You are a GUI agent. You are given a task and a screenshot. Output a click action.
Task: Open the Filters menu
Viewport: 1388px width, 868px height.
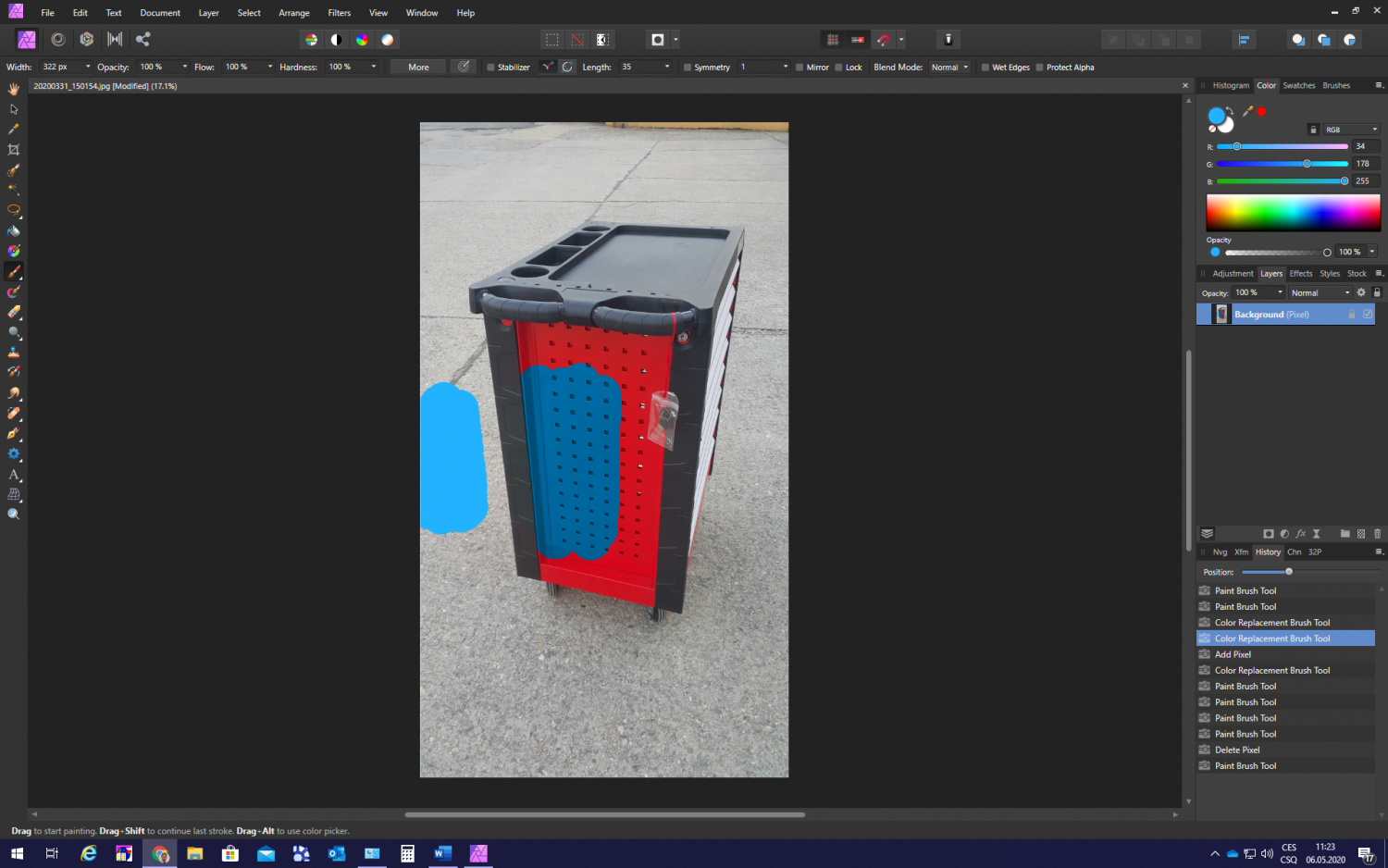pos(339,12)
